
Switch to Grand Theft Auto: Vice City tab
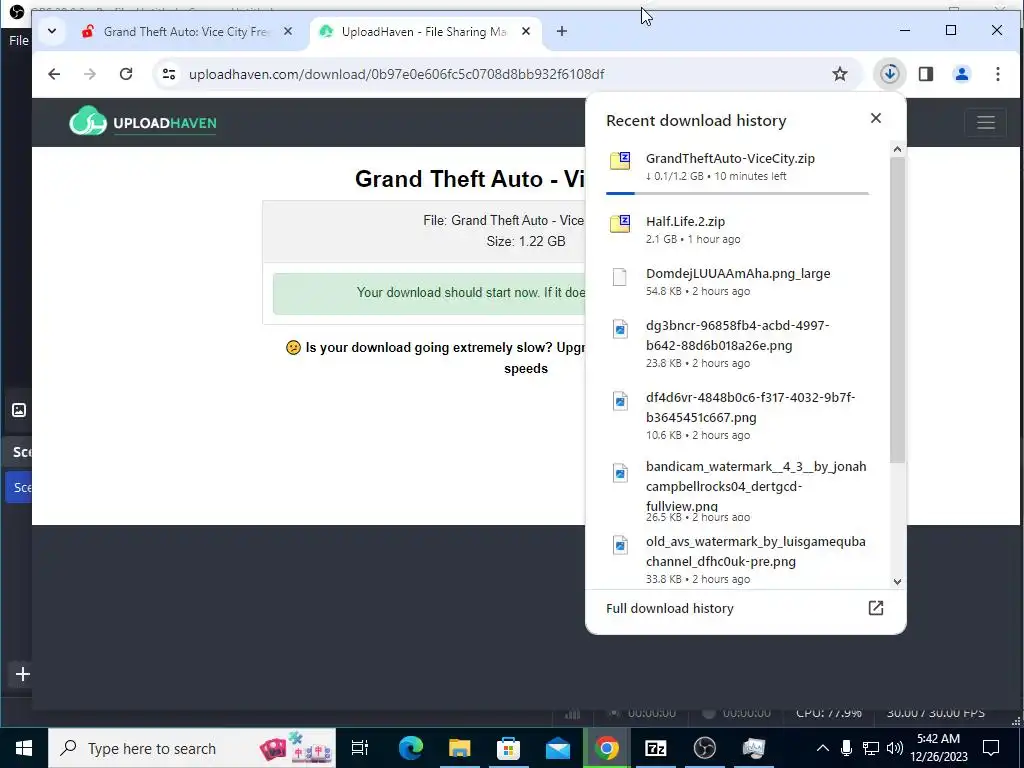186,31
